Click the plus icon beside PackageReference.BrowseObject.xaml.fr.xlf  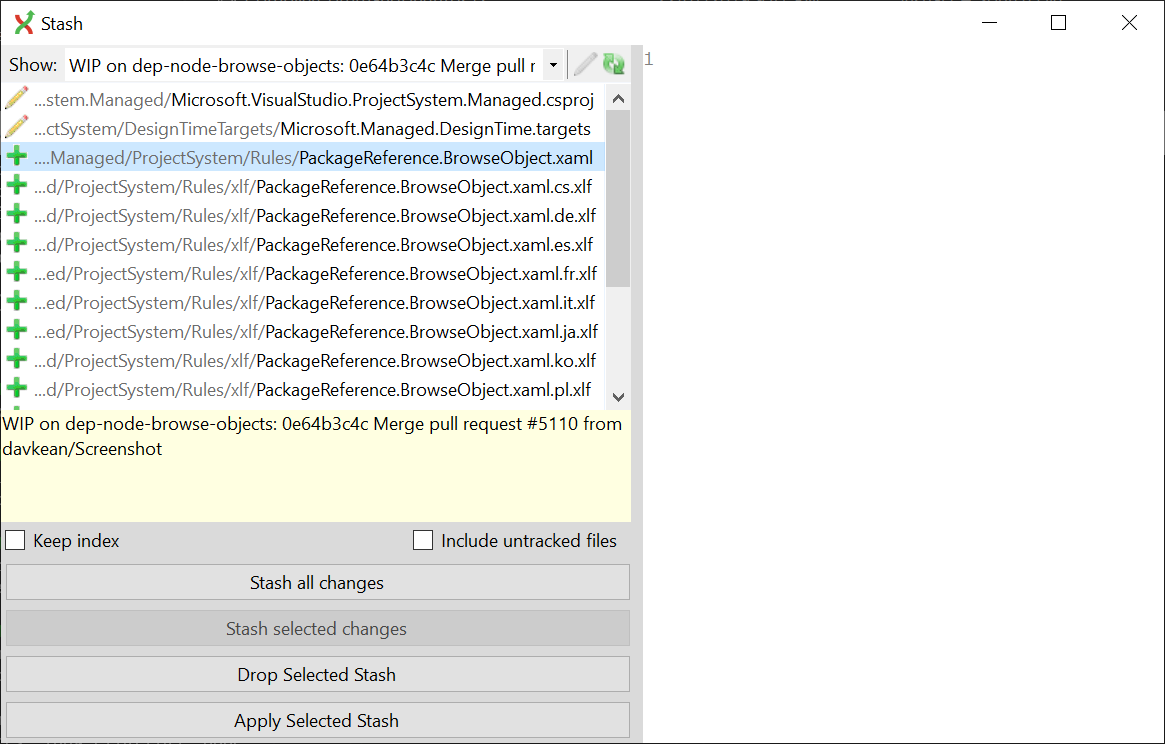pos(16,272)
